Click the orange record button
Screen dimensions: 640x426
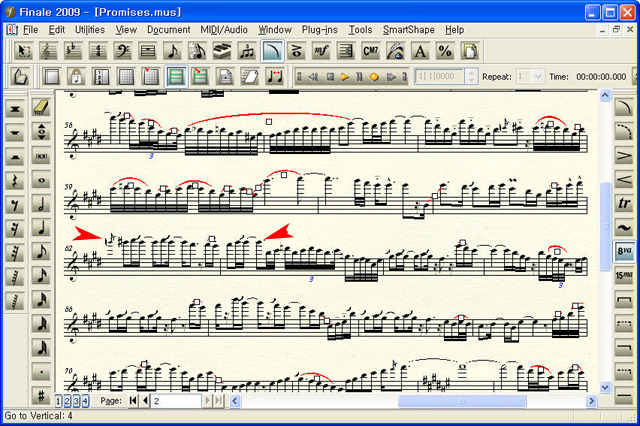374,77
